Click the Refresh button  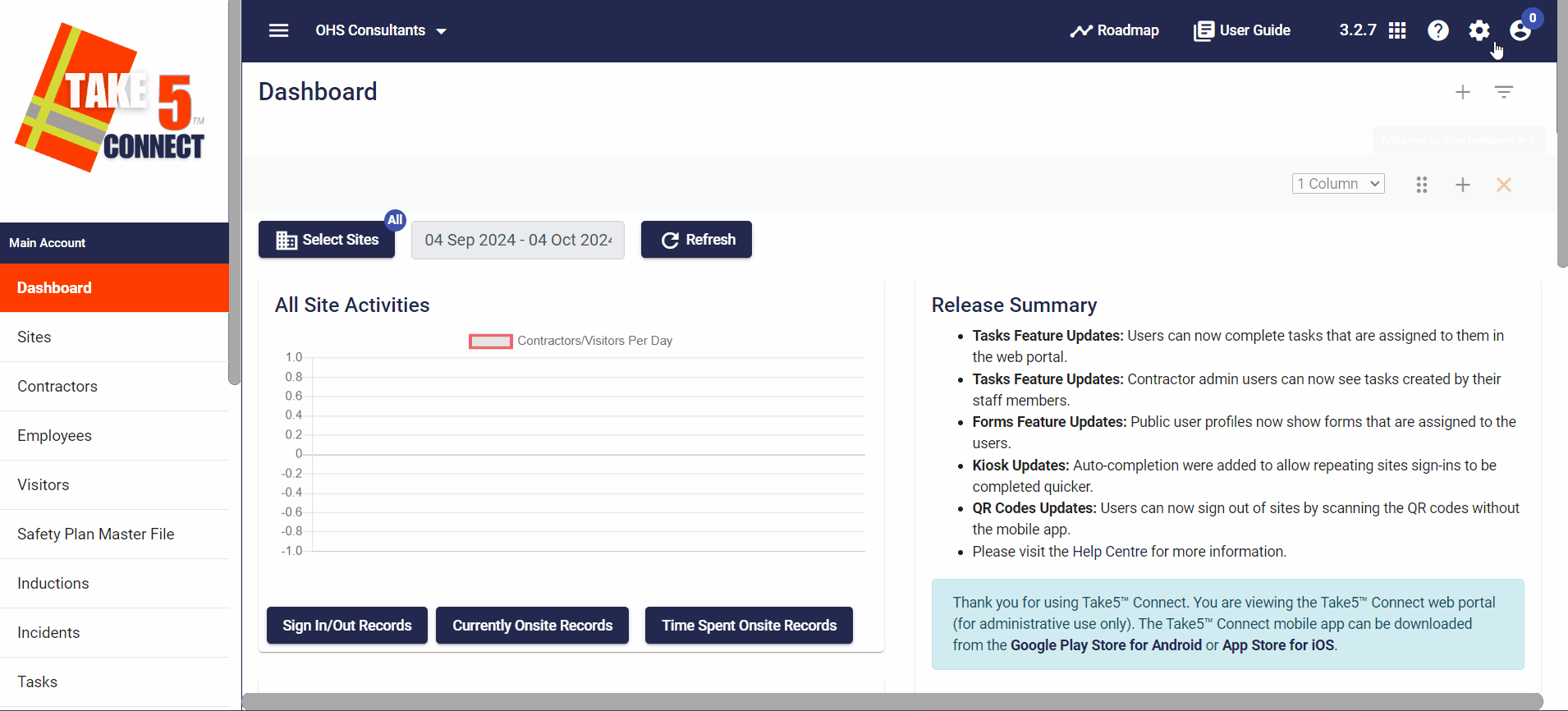696,240
